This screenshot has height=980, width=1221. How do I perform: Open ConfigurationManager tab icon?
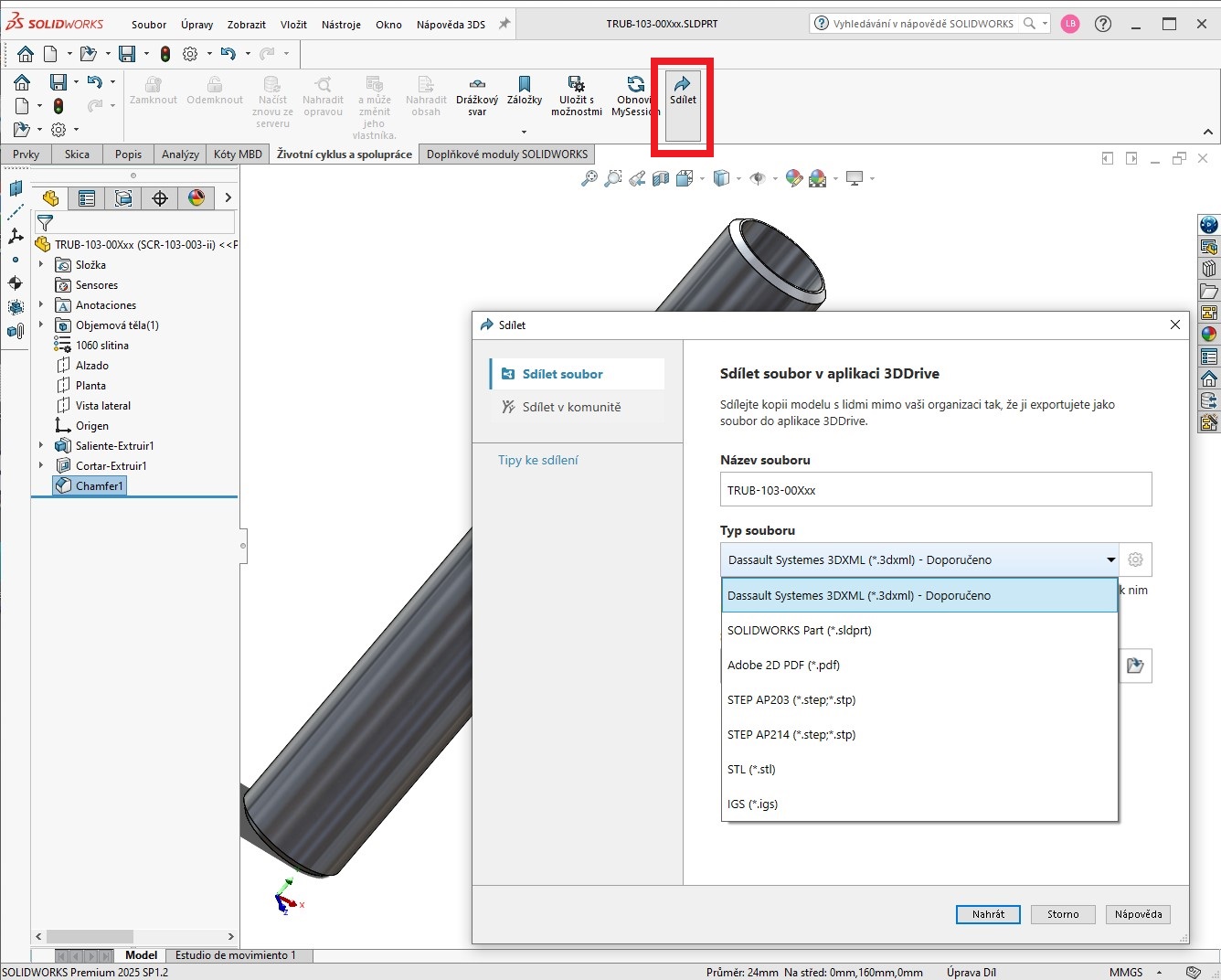click(x=123, y=198)
